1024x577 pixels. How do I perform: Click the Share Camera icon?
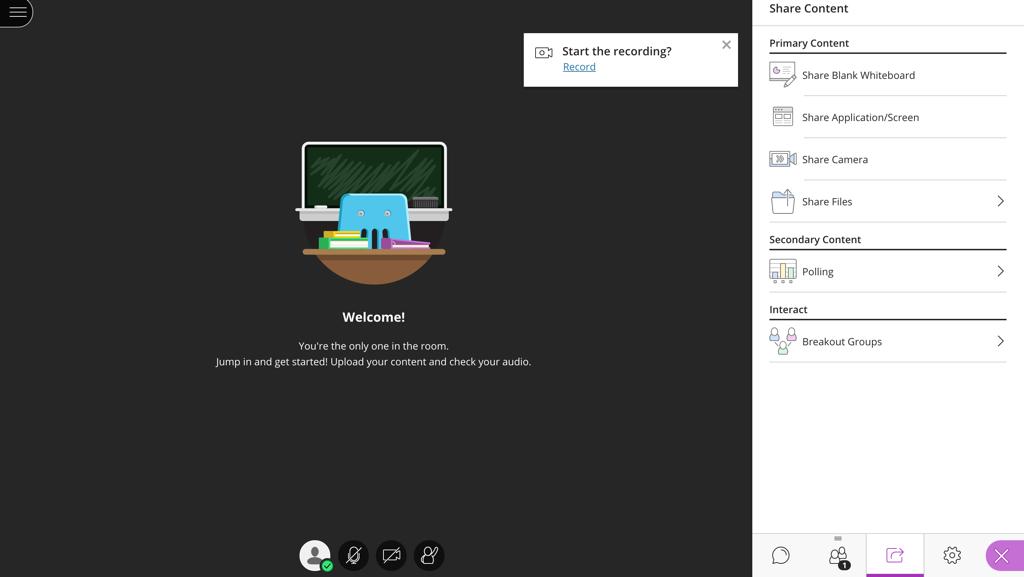(x=782, y=159)
